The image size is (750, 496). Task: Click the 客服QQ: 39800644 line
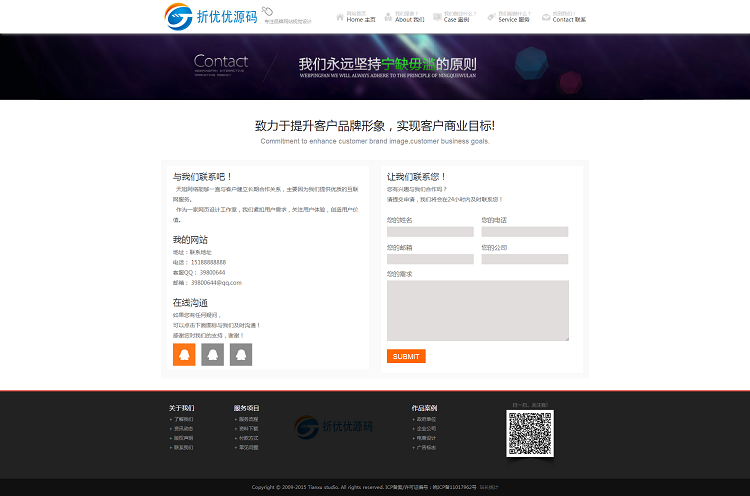coord(199,273)
